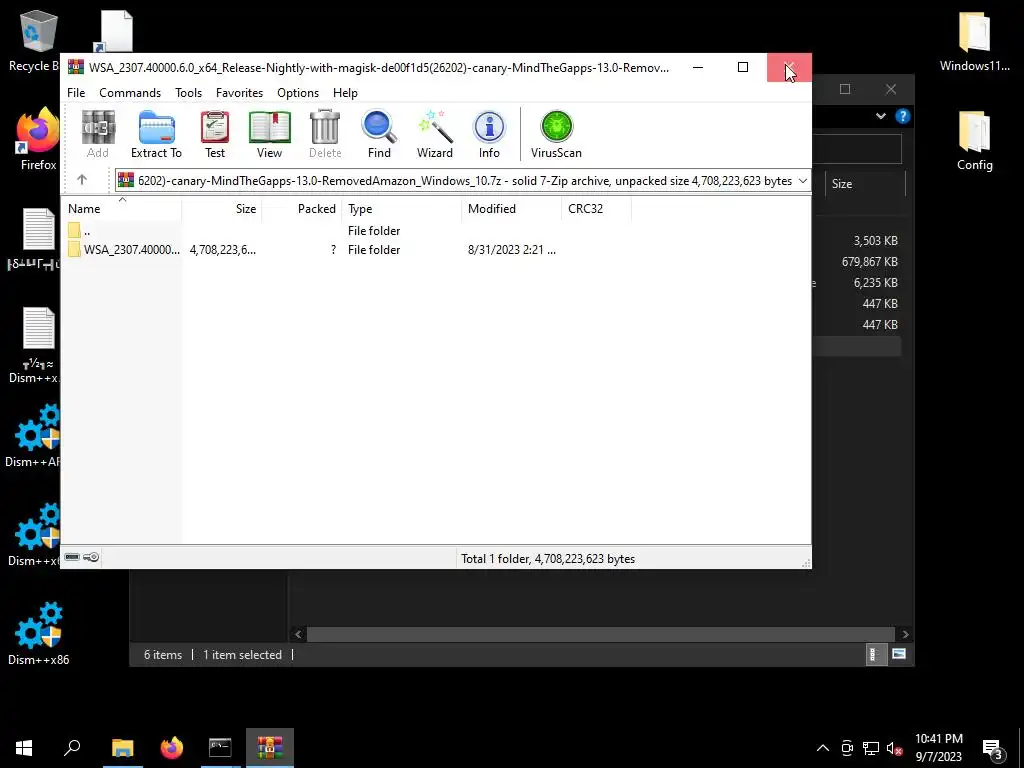The image size is (1024, 768).
Task: Sort by Modified column header
Action: pyautogui.click(x=511, y=209)
